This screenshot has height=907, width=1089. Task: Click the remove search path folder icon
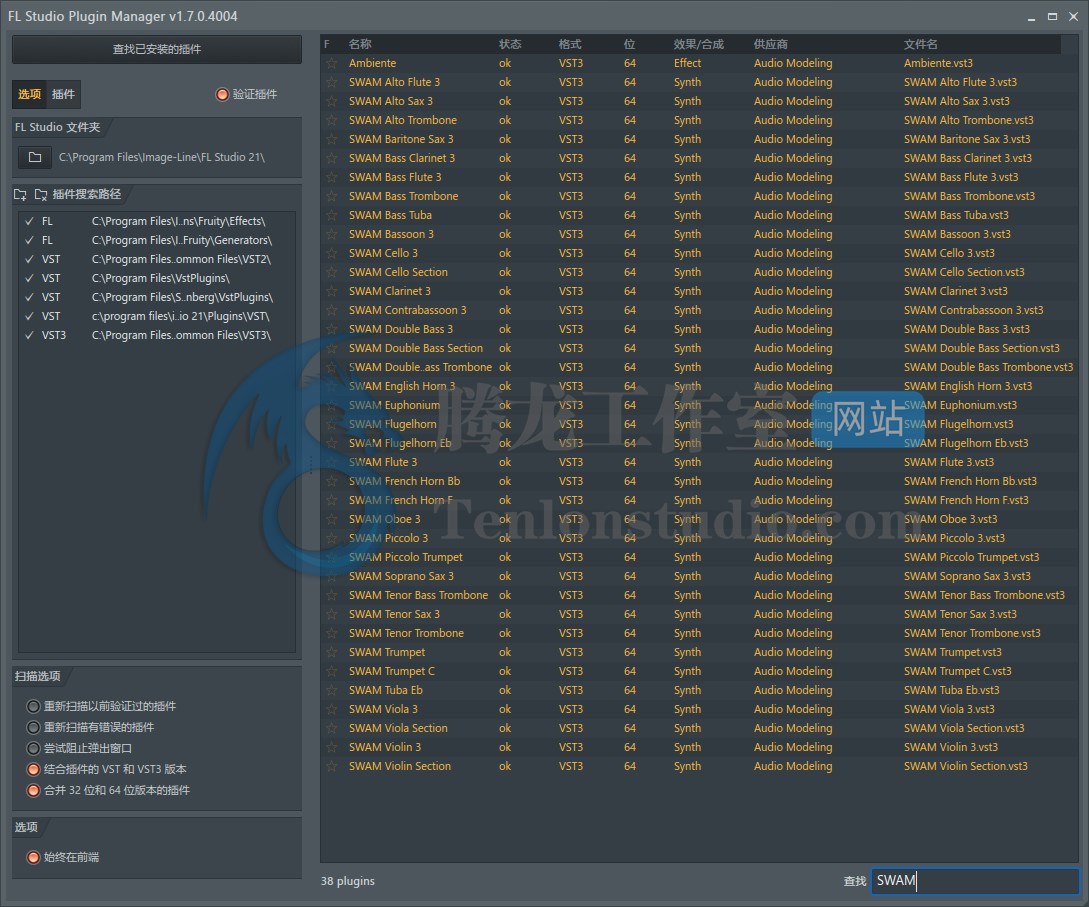click(41, 194)
